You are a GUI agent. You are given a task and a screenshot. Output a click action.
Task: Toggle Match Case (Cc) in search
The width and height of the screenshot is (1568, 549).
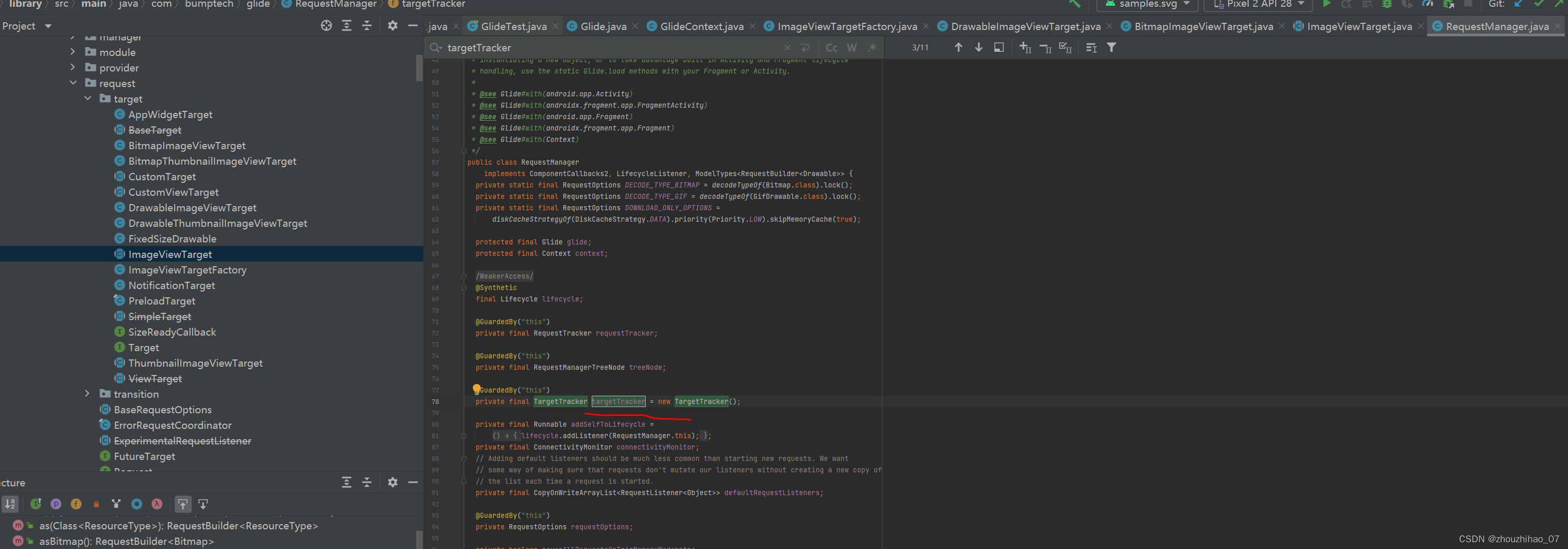coord(832,48)
